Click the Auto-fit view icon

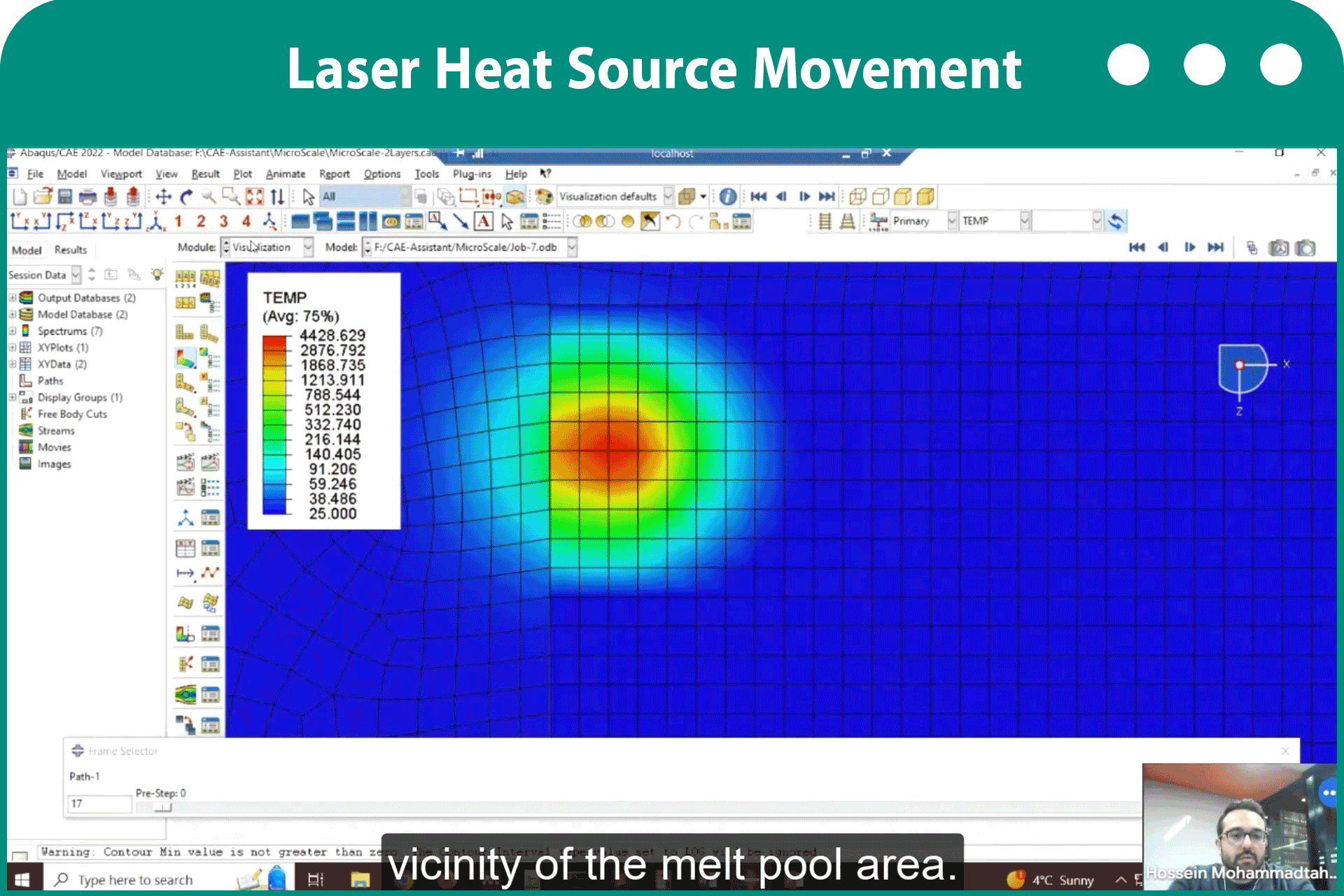pos(254,197)
